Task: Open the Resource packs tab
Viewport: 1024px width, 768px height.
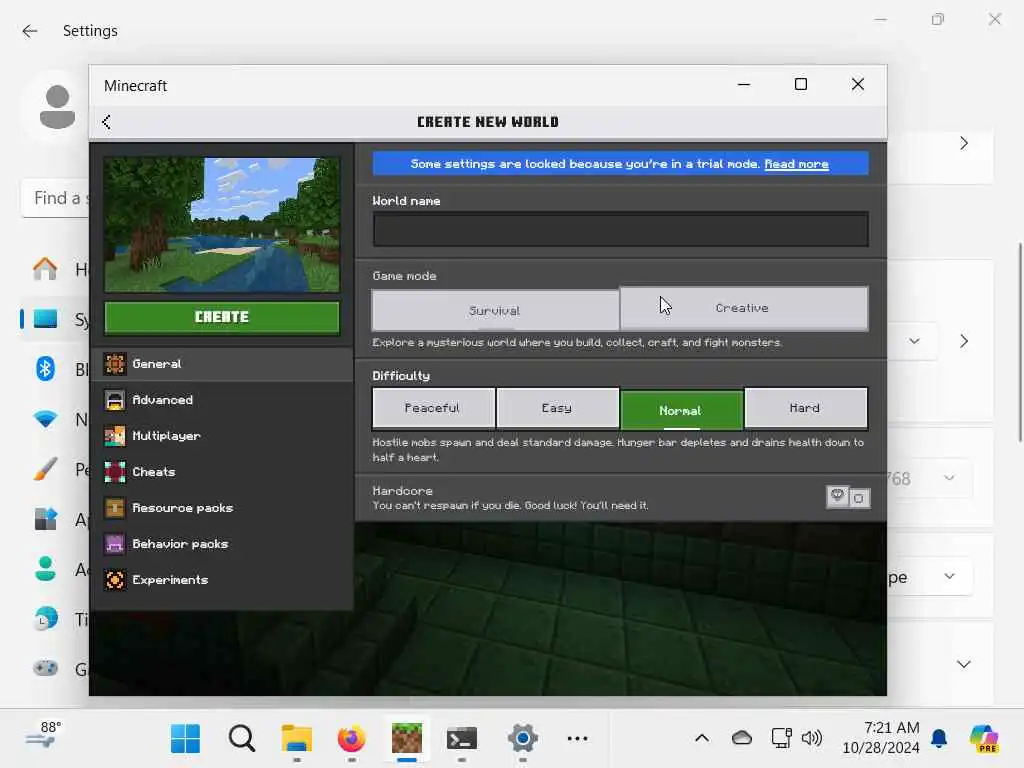Action: (222, 507)
